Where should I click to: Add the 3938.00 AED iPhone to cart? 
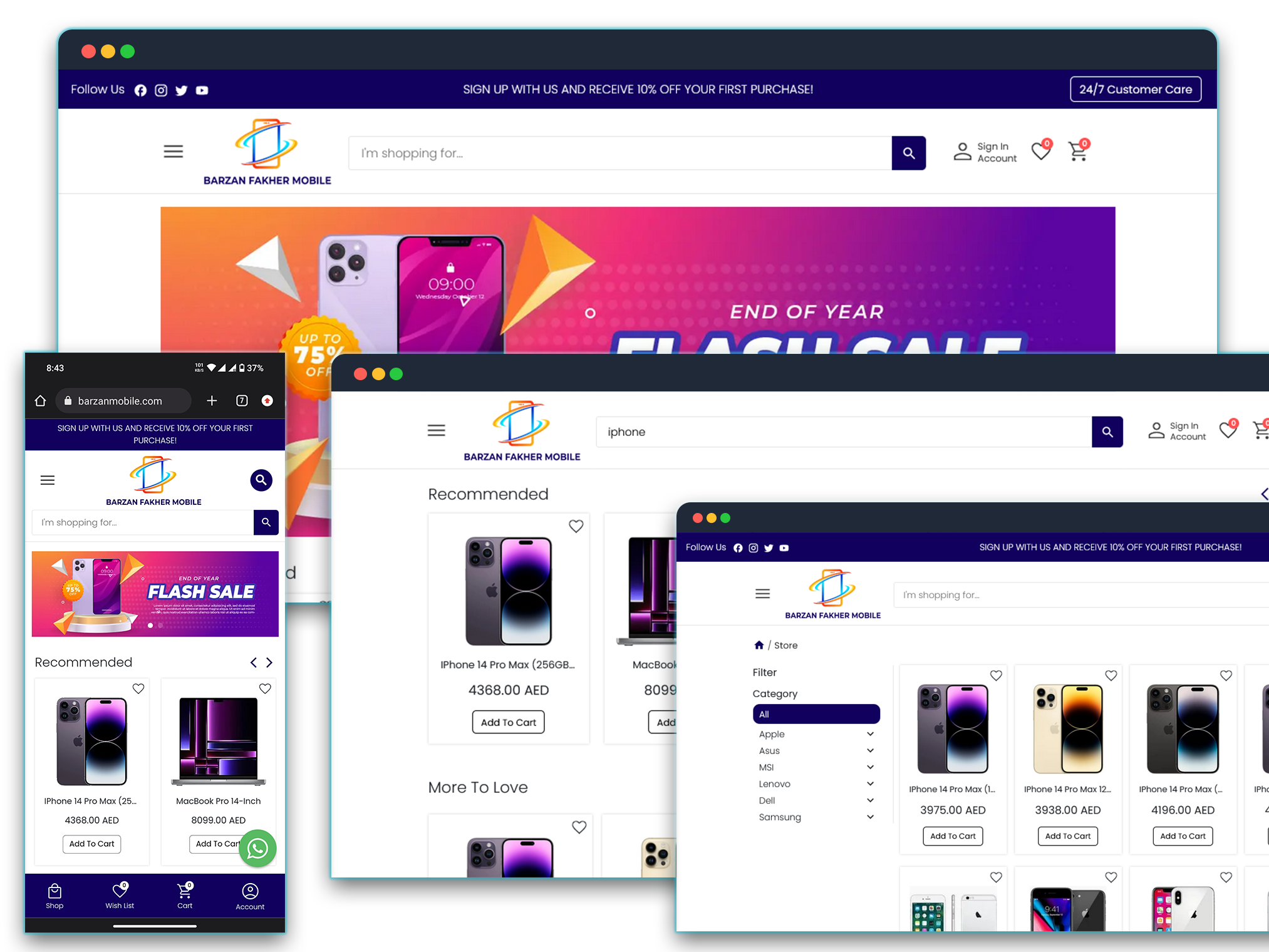click(x=1067, y=836)
